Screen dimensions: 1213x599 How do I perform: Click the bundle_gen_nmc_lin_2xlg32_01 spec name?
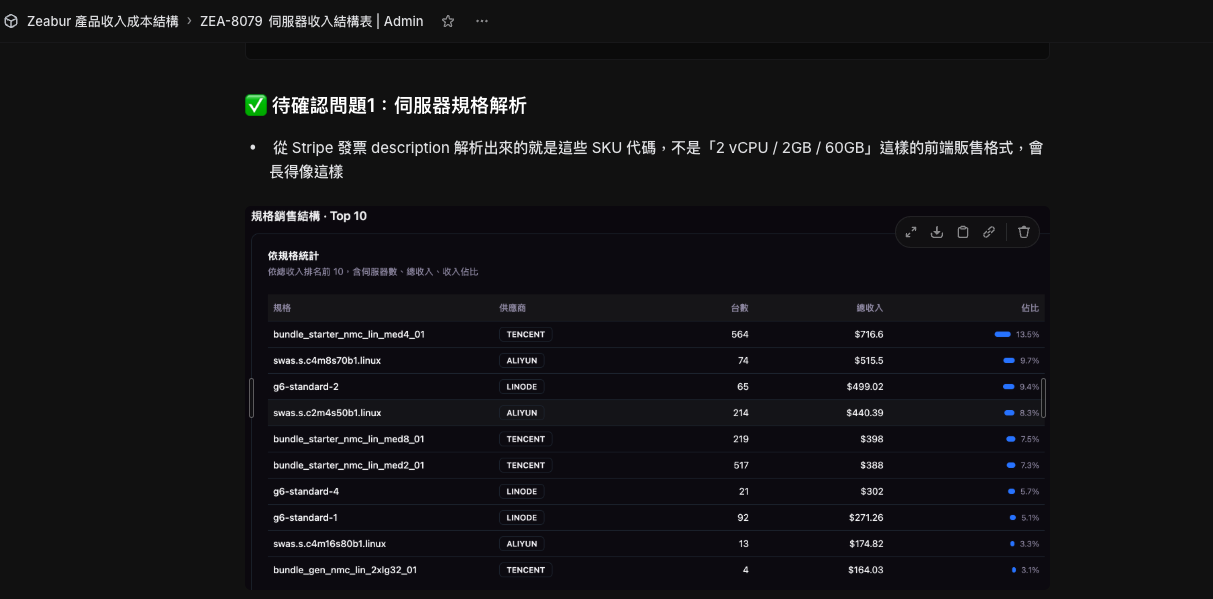[343, 569]
